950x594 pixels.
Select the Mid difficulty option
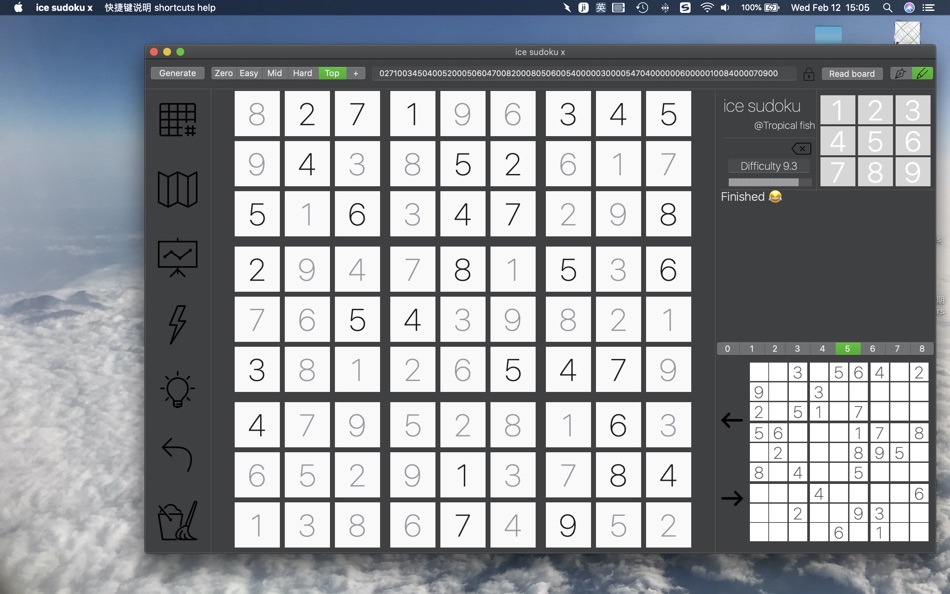[x=274, y=73]
